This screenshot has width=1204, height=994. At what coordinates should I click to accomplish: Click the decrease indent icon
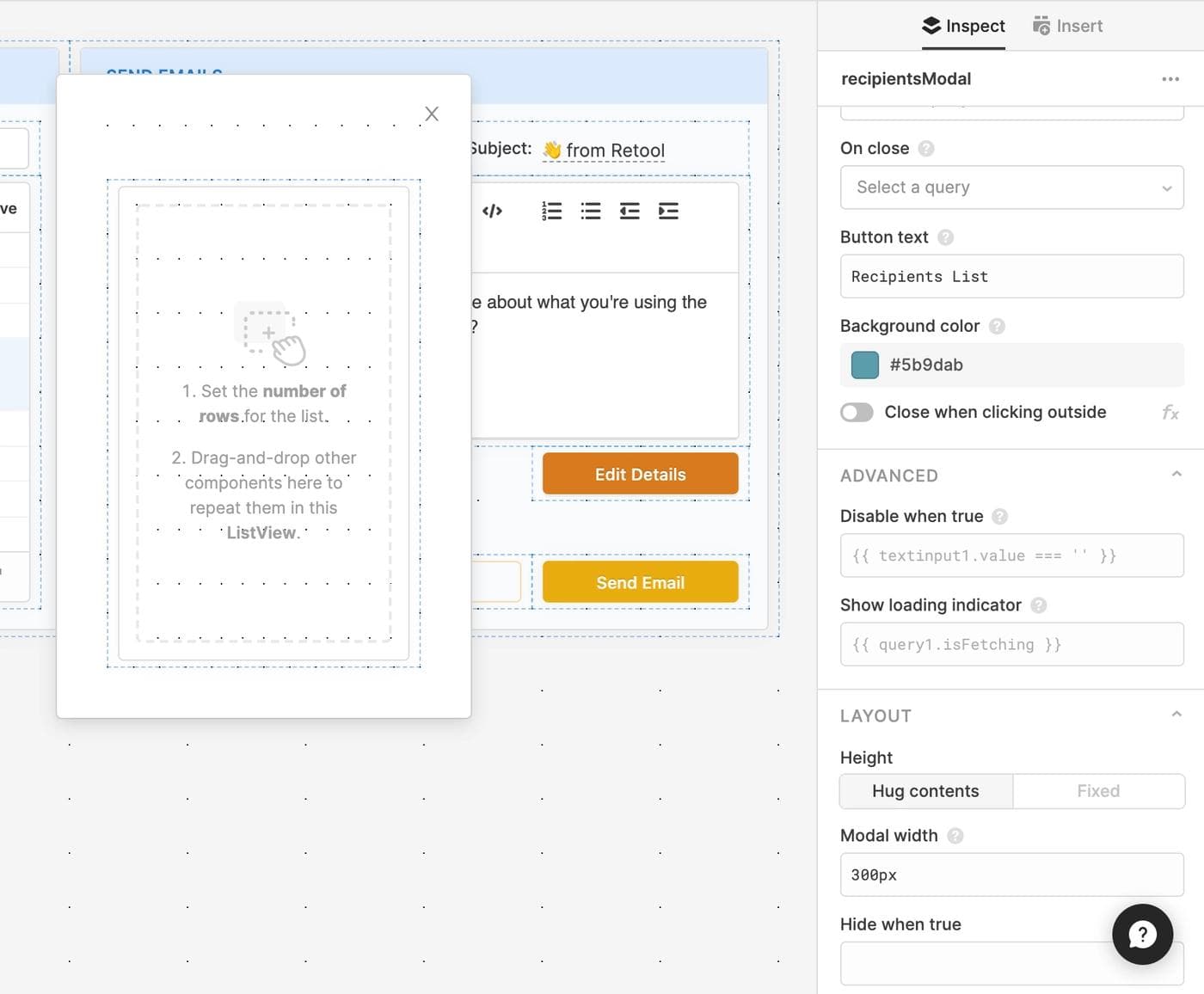(x=630, y=212)
